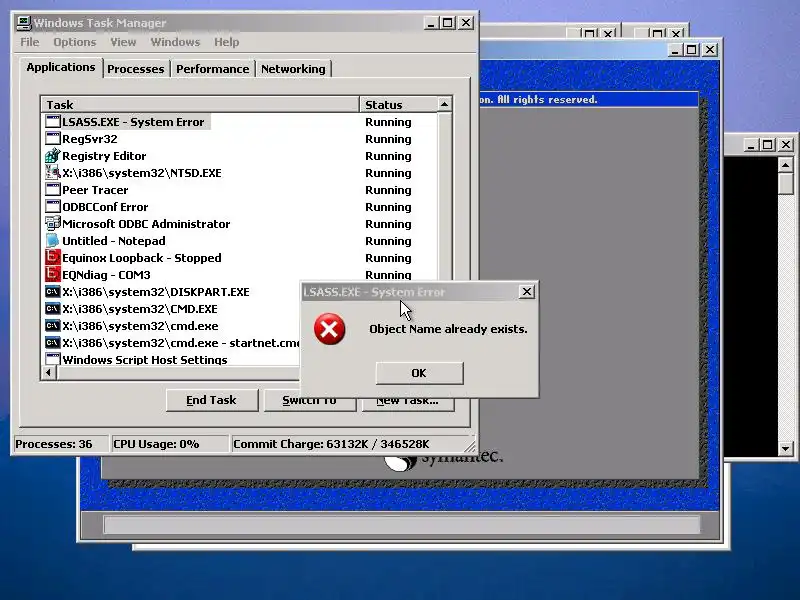The image size is (800, 600).
Task: Open the View menu
Action: (x=123, y=42)
